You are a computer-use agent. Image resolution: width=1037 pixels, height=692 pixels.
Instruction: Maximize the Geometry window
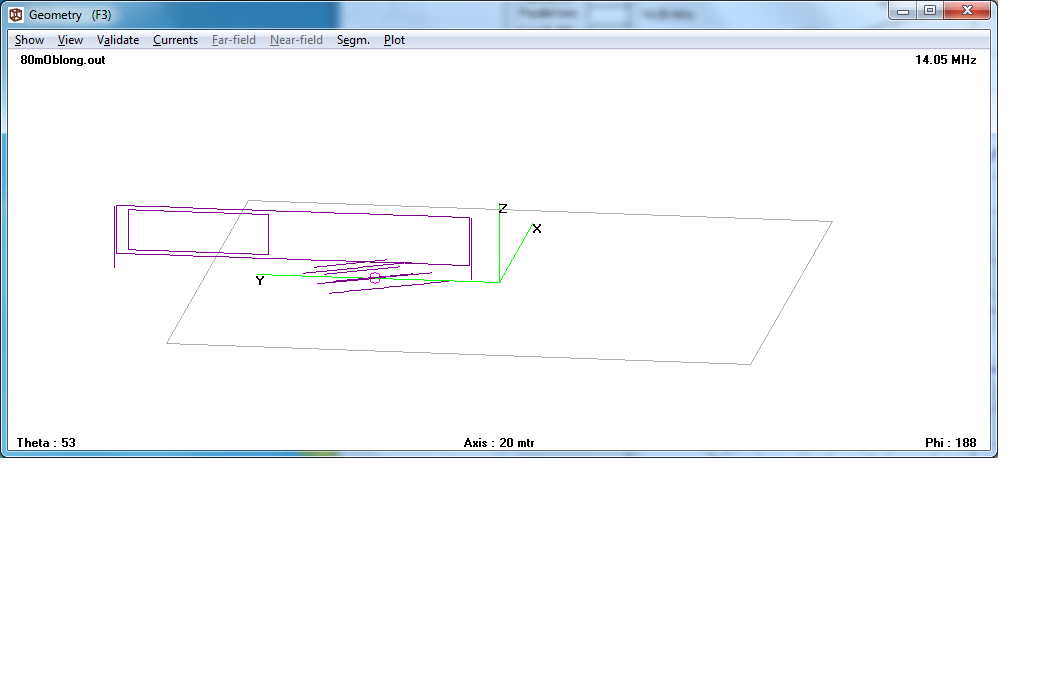(930, 11)
